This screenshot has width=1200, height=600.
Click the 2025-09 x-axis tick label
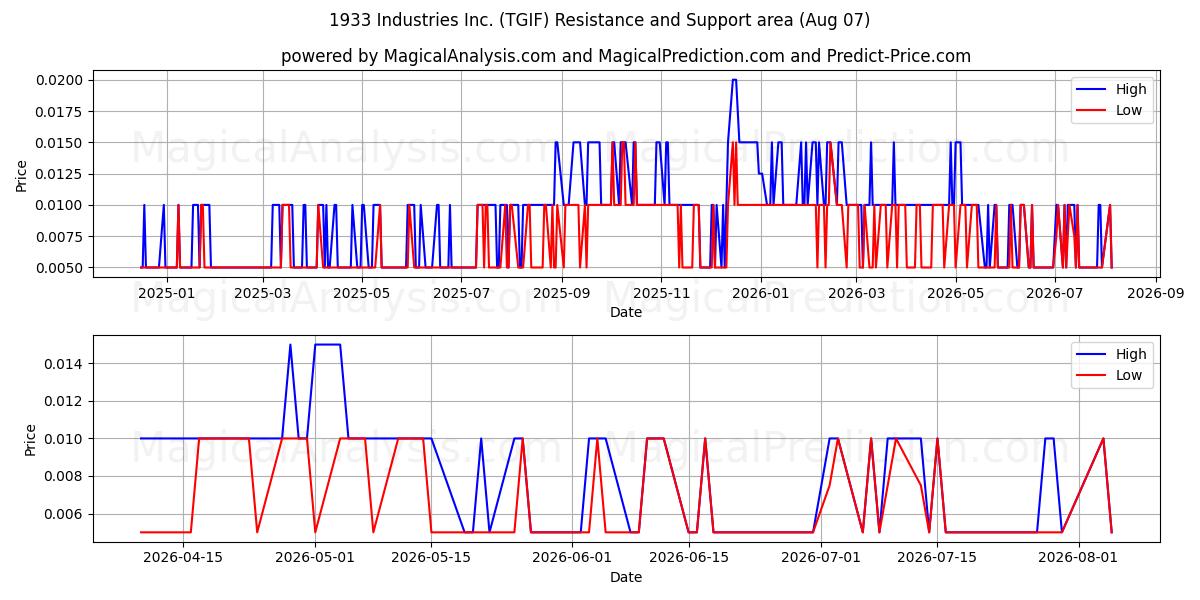[562, 293]
